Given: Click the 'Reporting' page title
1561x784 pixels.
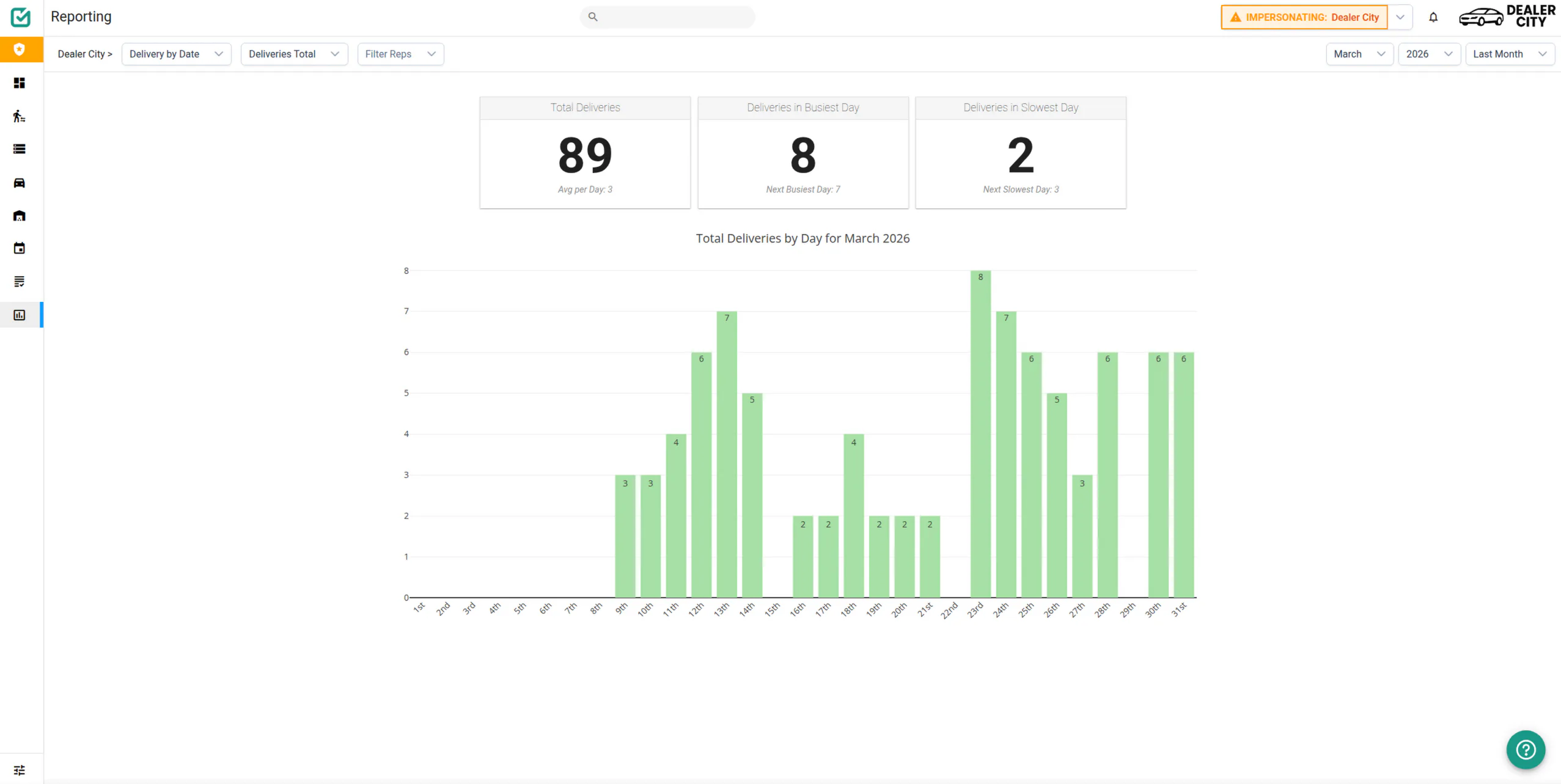Looking at the screenshot, I should 81,16.
